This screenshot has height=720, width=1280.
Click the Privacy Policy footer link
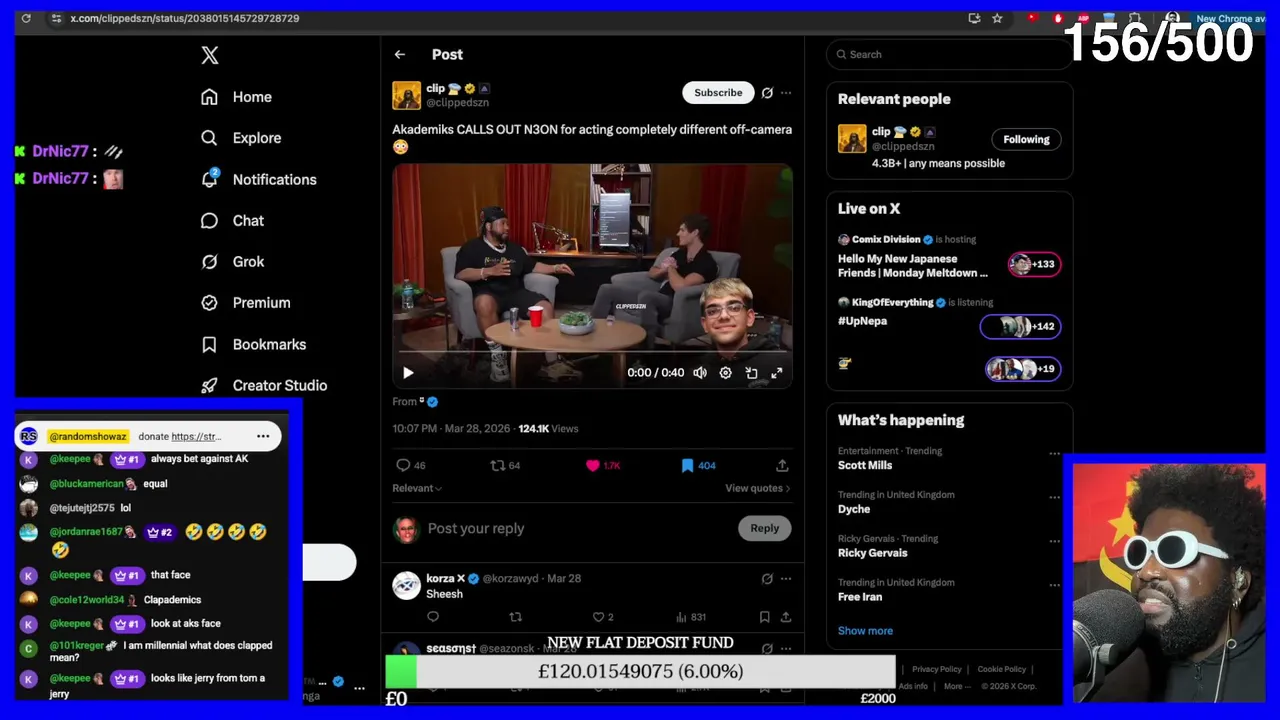point(936,669)
